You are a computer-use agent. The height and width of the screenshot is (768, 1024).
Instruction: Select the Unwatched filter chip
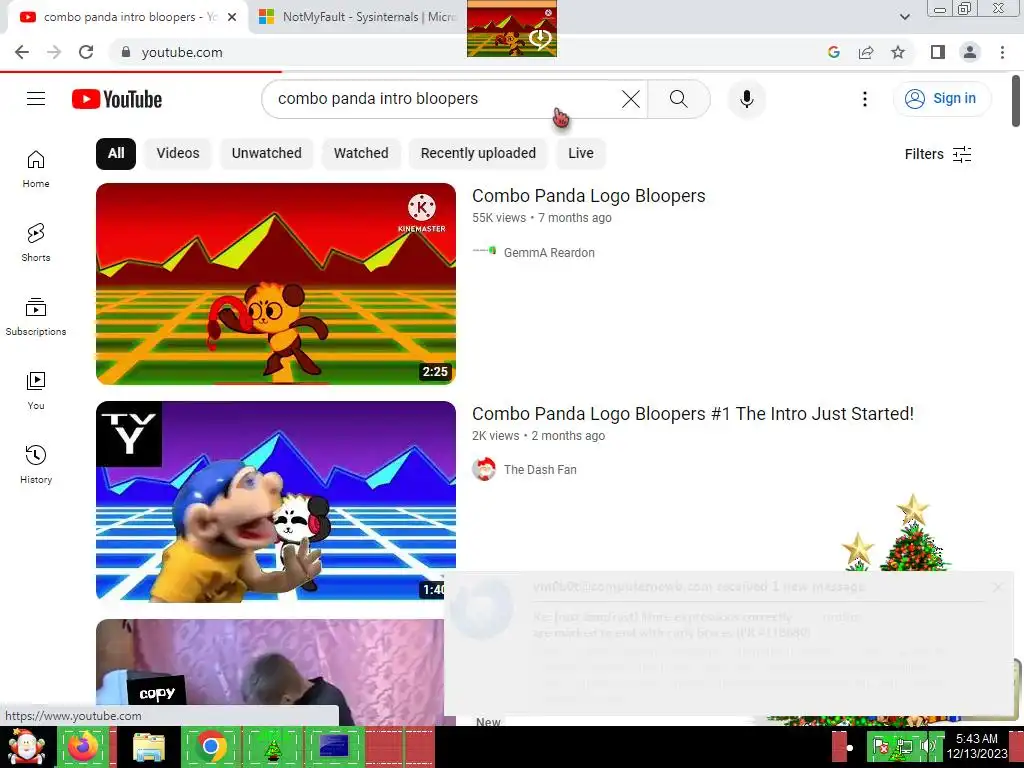point(266,153)
